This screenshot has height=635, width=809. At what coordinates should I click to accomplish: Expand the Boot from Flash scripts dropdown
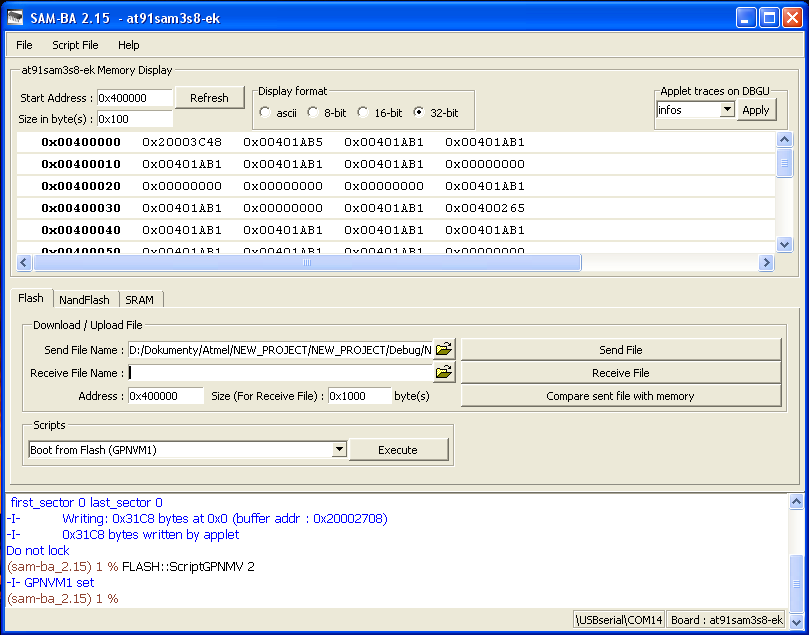339,449
